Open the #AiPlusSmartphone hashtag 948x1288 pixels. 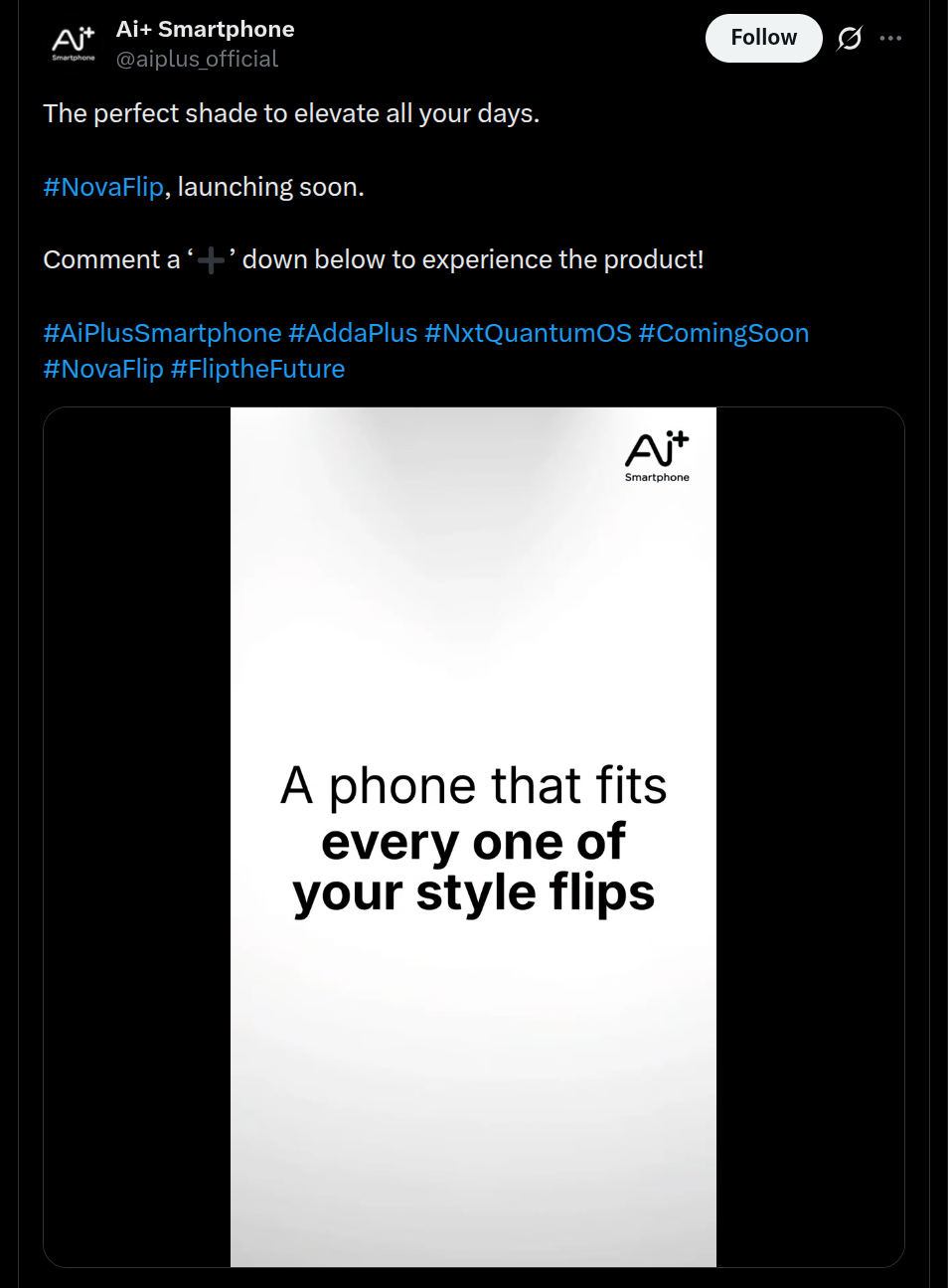tap(162, 333)
